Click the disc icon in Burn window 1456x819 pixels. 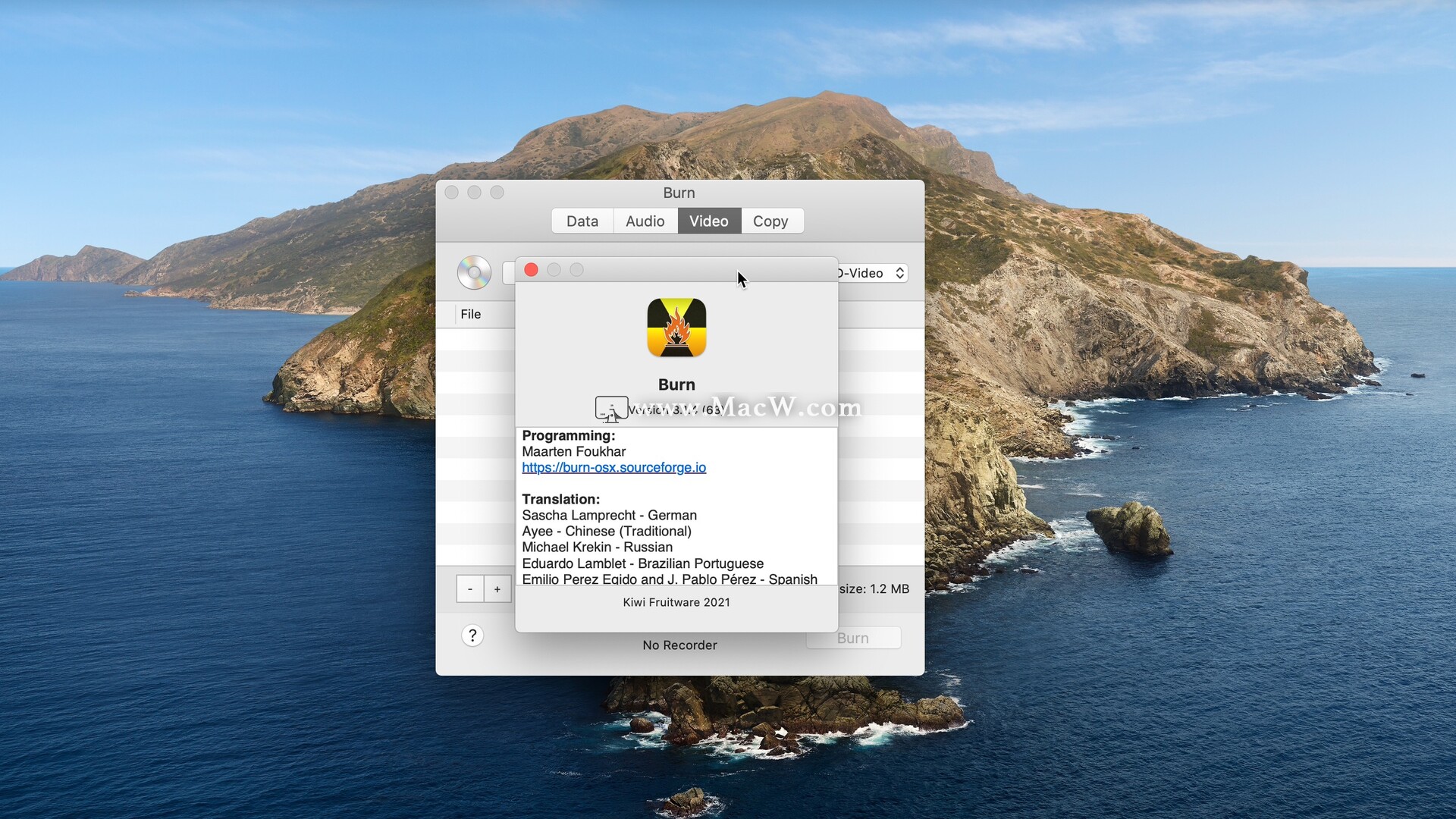[474, 273]
